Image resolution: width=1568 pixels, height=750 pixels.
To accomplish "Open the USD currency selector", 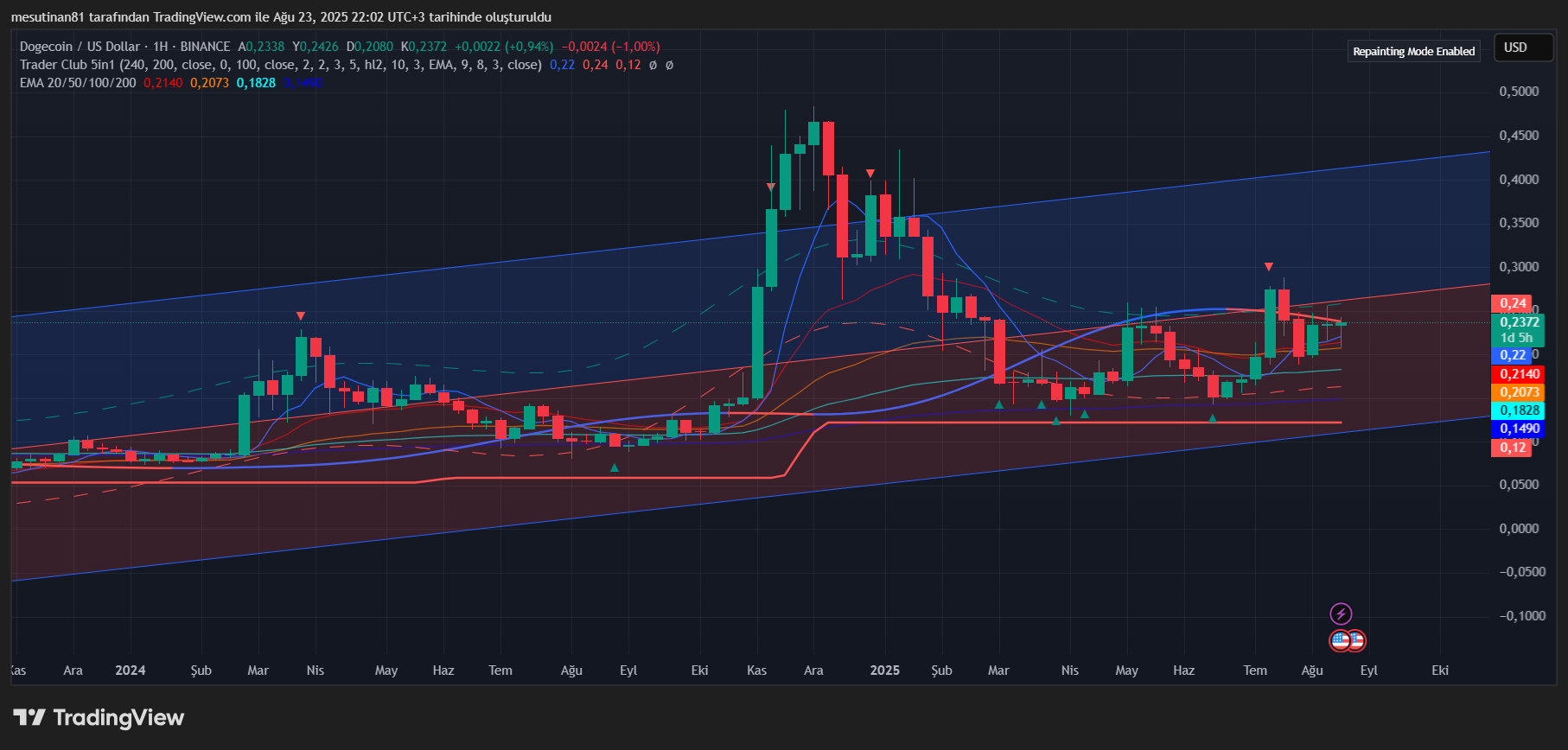I will [1515, 48].
